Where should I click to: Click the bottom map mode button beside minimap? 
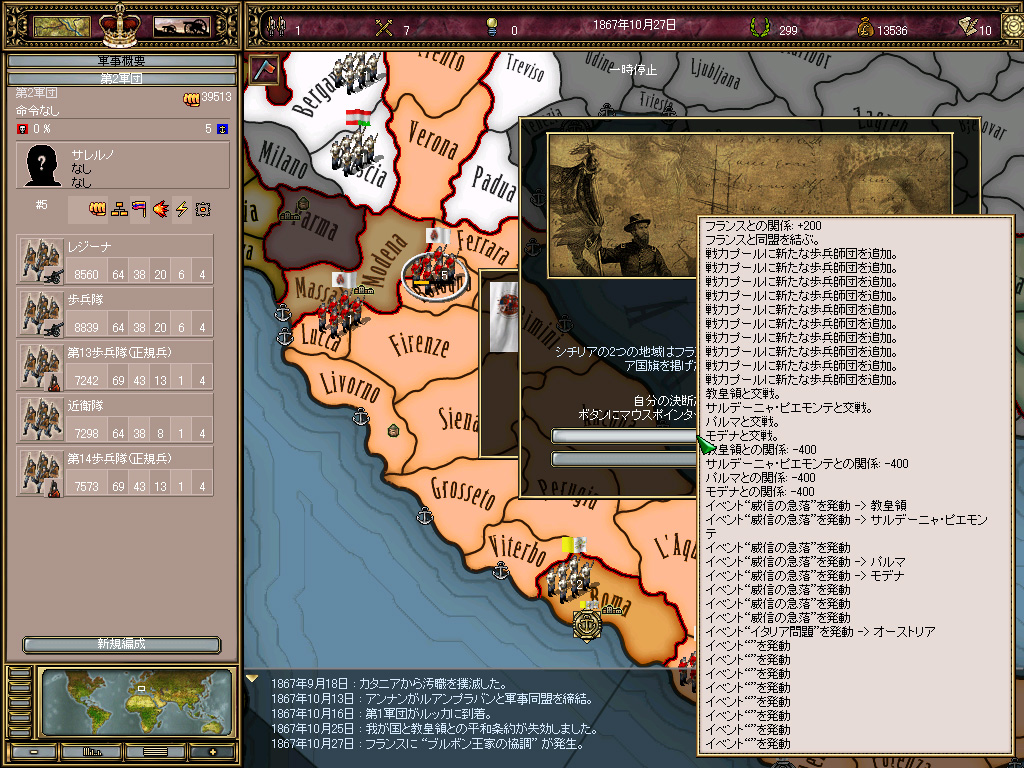20,731
